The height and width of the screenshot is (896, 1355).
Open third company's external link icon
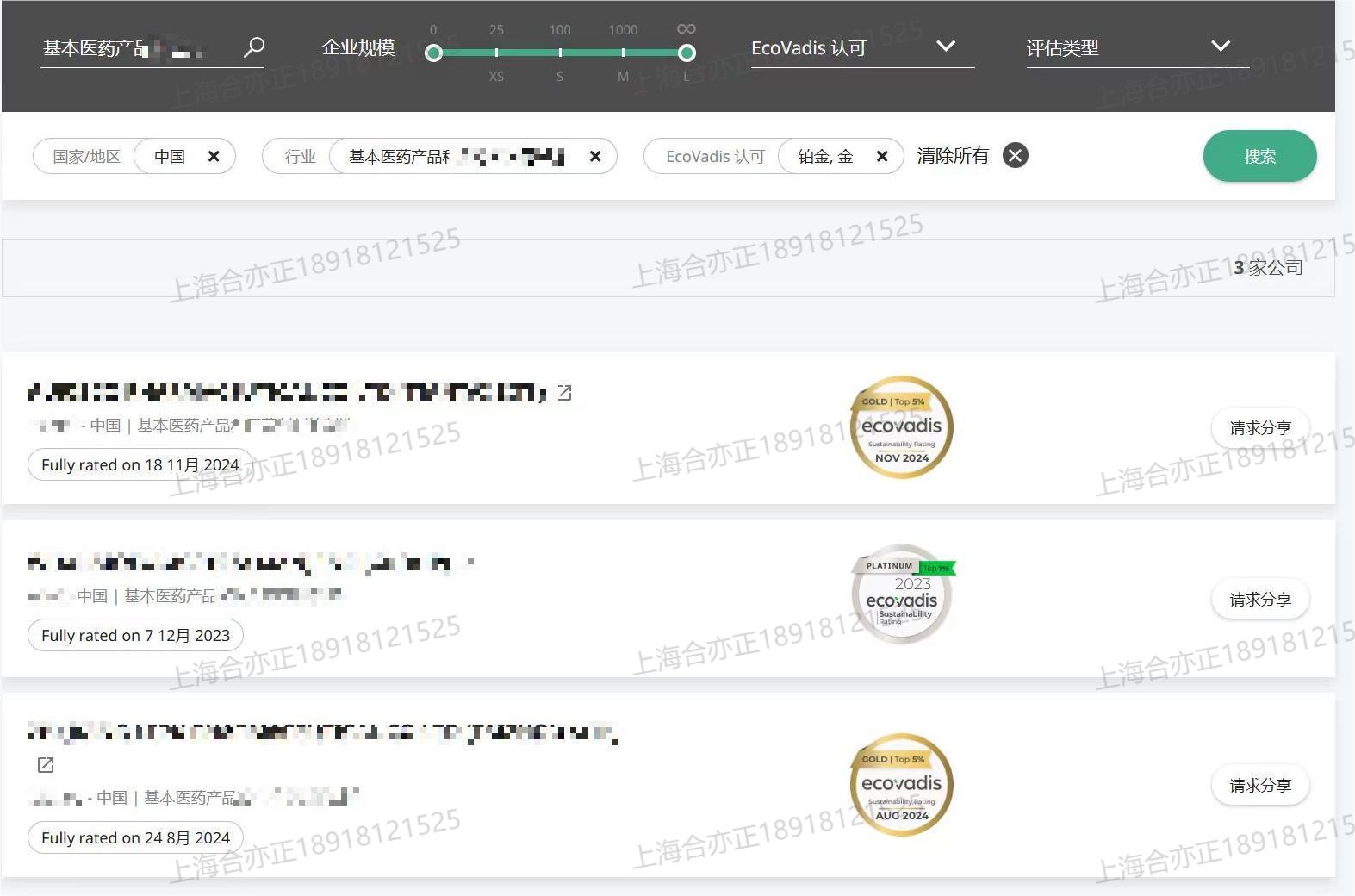[46, 765]
